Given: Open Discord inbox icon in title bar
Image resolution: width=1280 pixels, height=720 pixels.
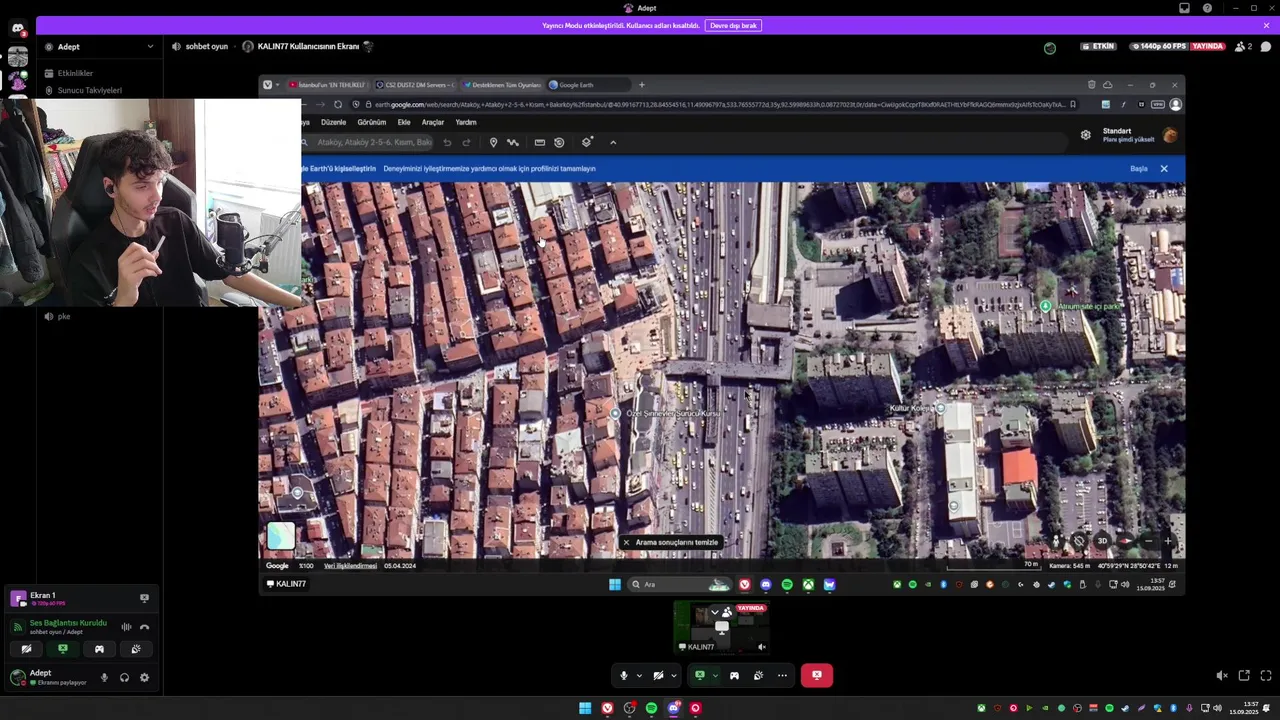Looking at the screenshot, I should 1184,8.
